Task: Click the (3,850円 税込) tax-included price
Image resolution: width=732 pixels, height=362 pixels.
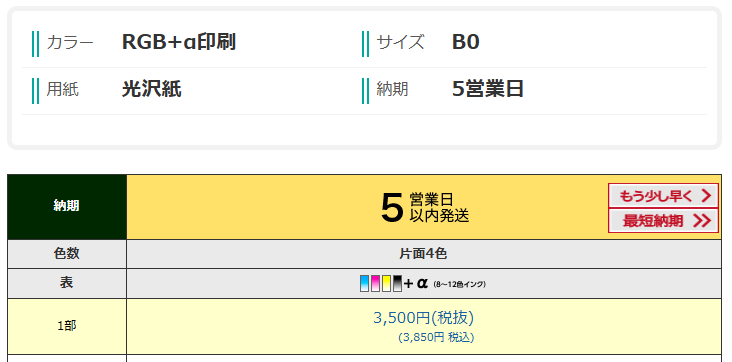Action: 436,337
